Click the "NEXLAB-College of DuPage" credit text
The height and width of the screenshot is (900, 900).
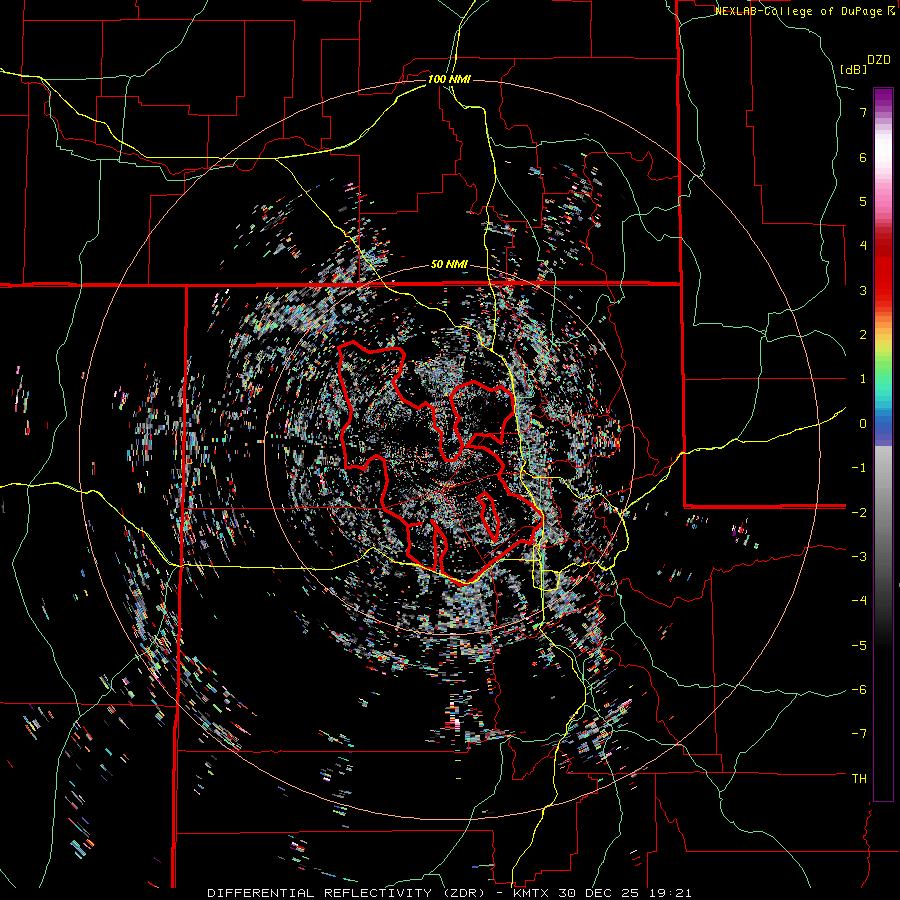click(x=798, y=11)
